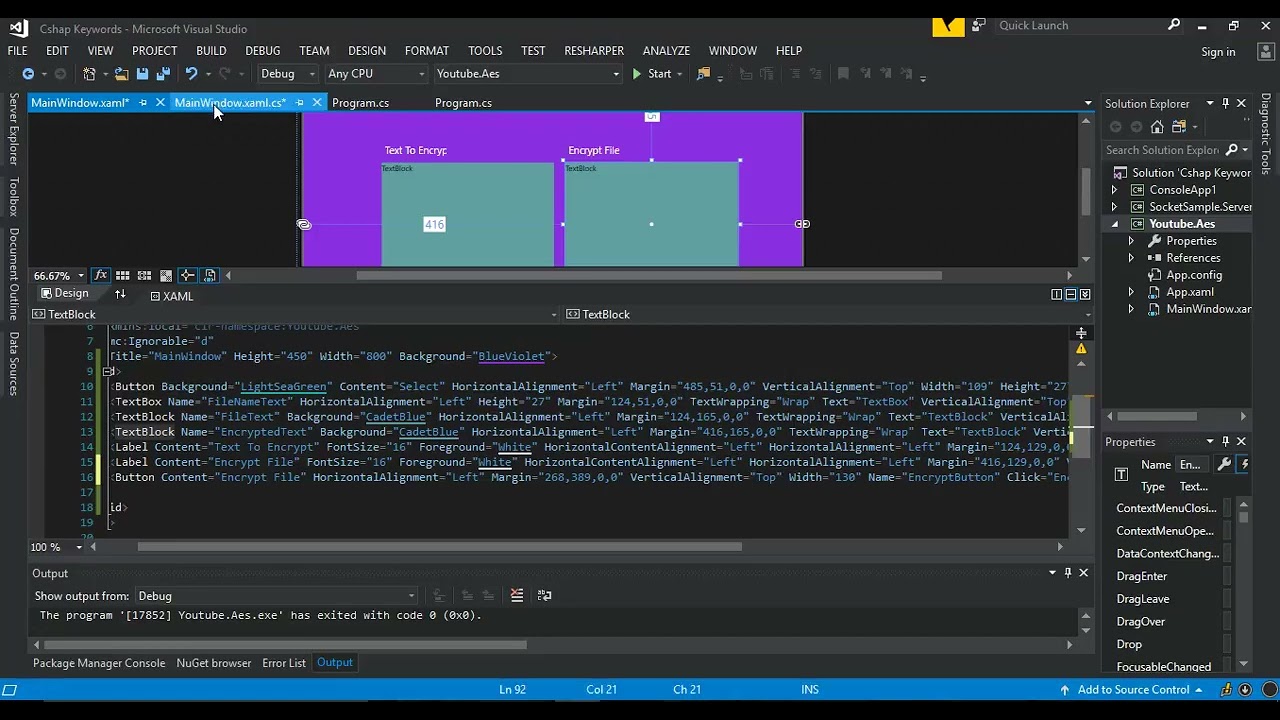This screenshot has height=720, width=1280.
Task: Switch to the first Program.cs tab
Action: point(360,103)
